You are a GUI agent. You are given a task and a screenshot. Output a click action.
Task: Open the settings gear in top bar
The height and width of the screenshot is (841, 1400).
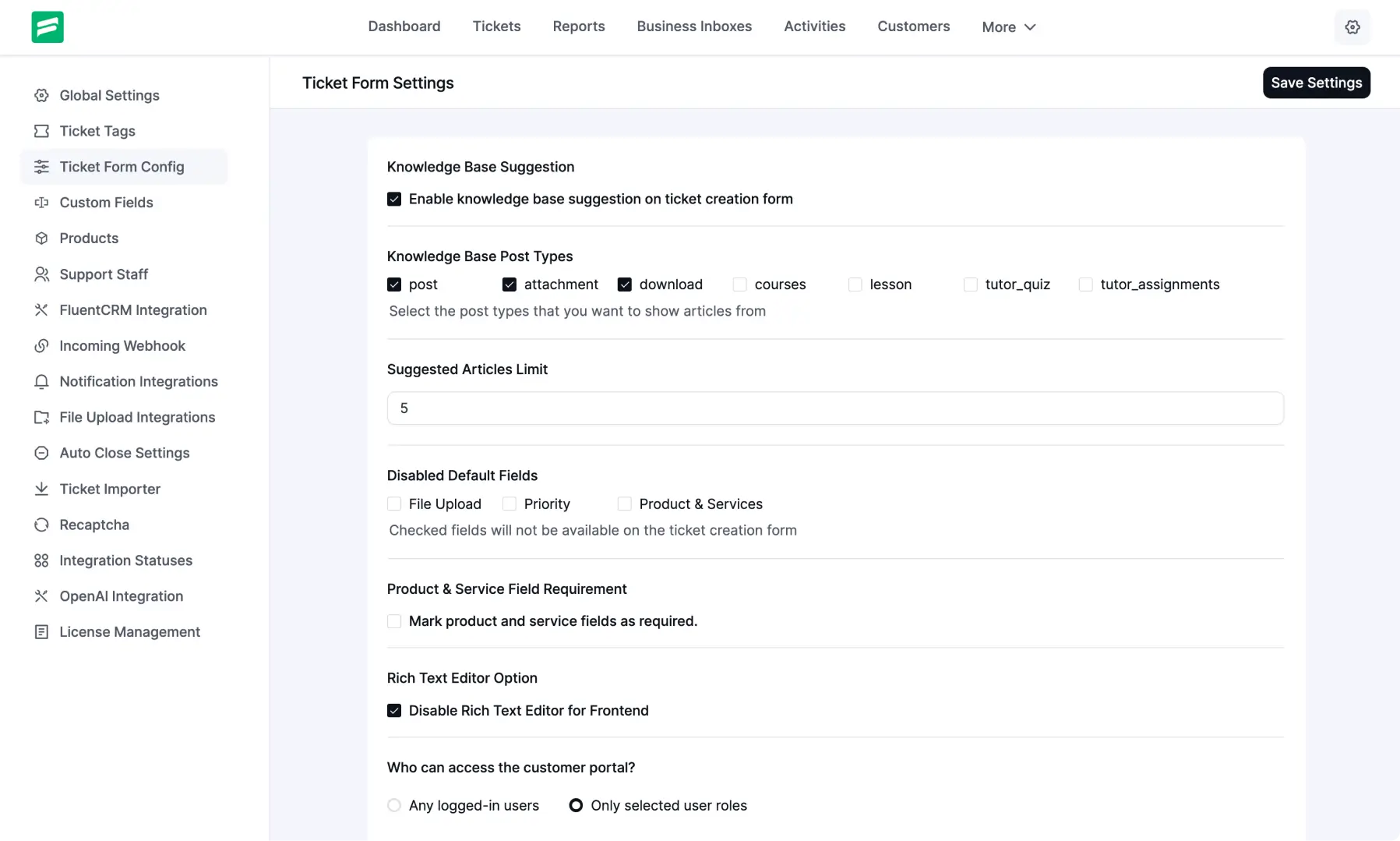click(x=1352, y=27)
